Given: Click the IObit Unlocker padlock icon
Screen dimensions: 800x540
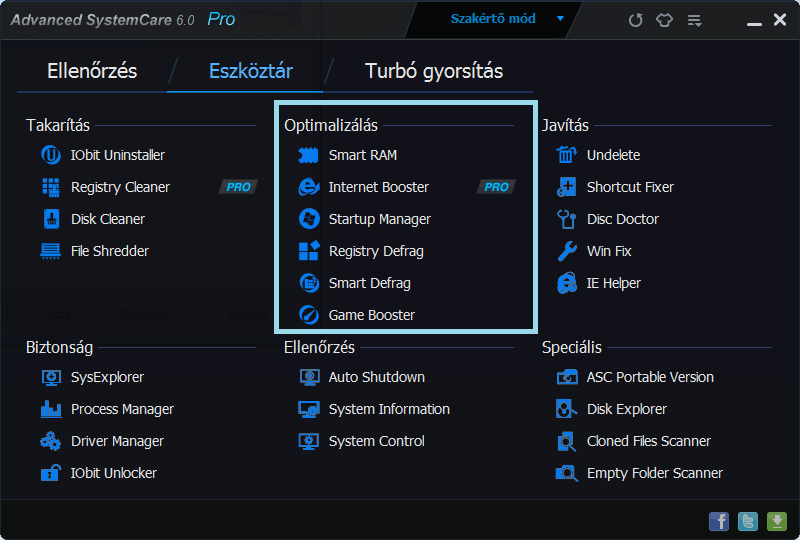Looking at the screenshot, I should pyautogui.click(x=51, y=473).
